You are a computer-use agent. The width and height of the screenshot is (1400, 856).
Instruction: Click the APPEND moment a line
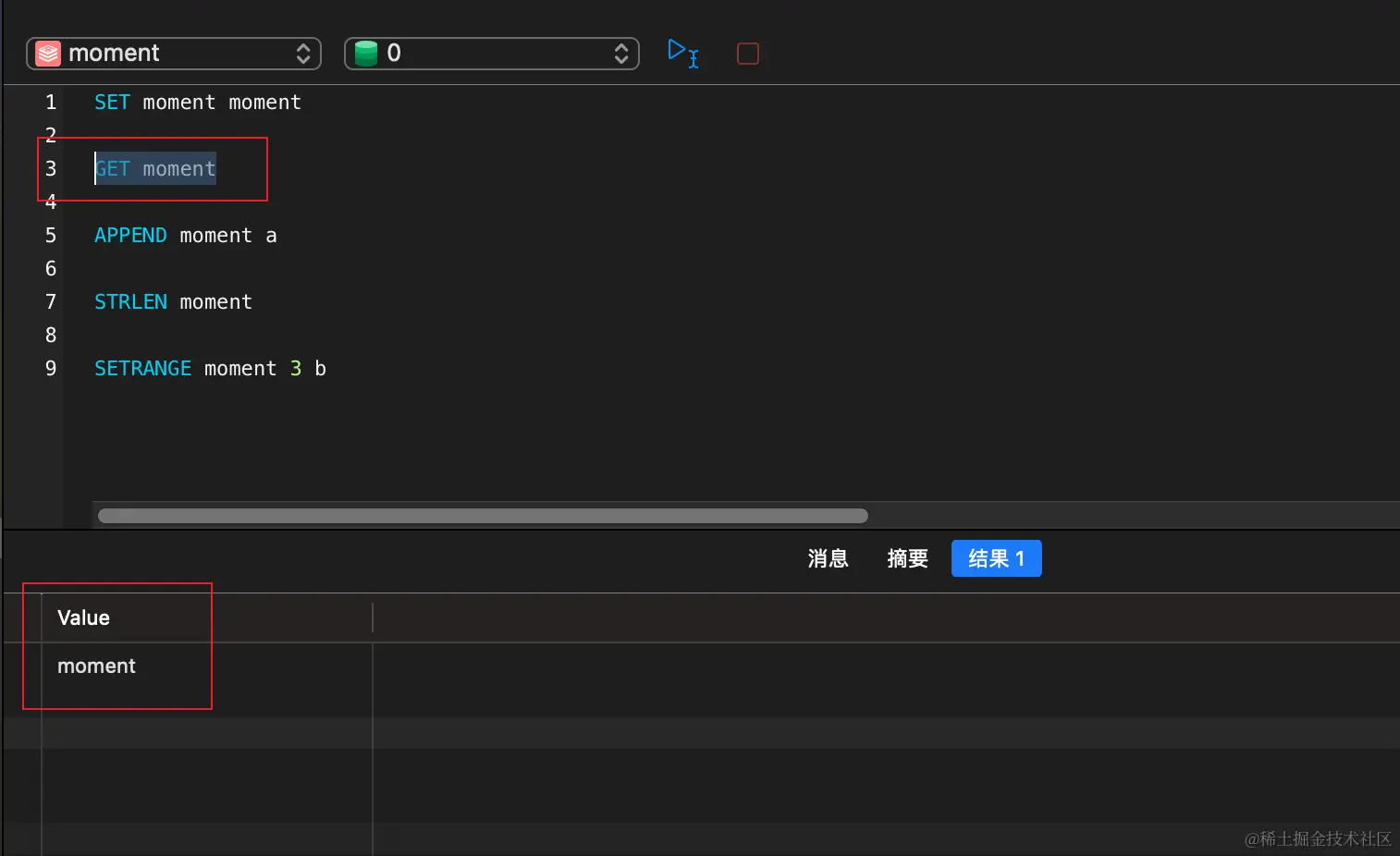(x=186, y=235)
